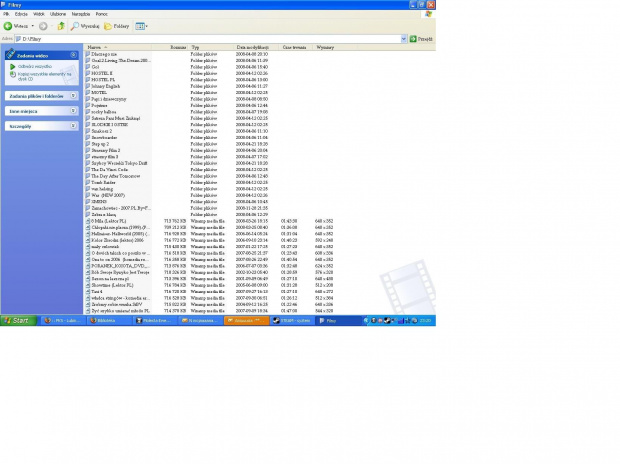Click the copy-to-CD icon in video tasks

[x=13, y=74]
